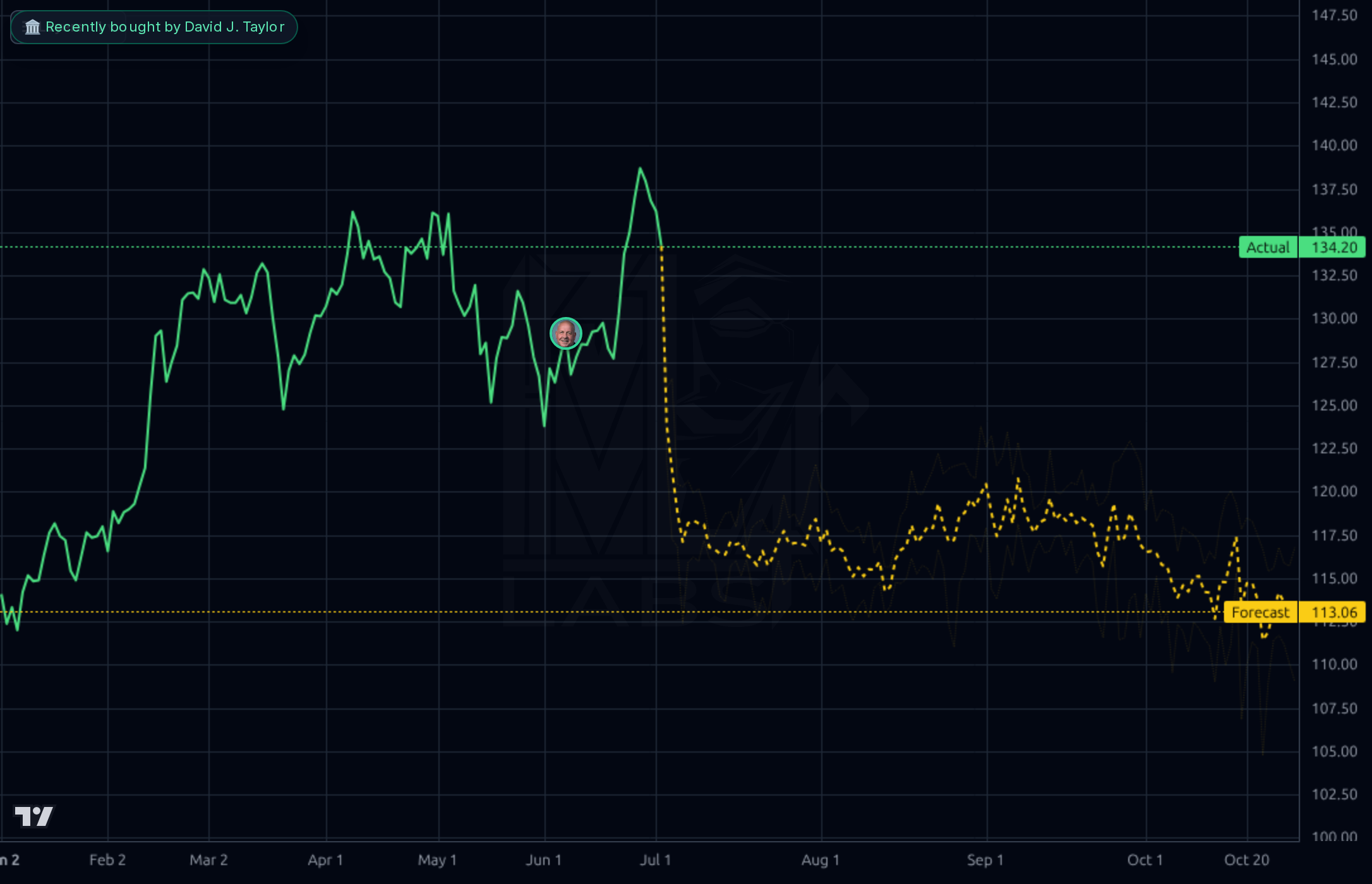The image size is (1372, 884).
Task: Click the 120.00 price axis value
Action: (x=1334, y=491)
